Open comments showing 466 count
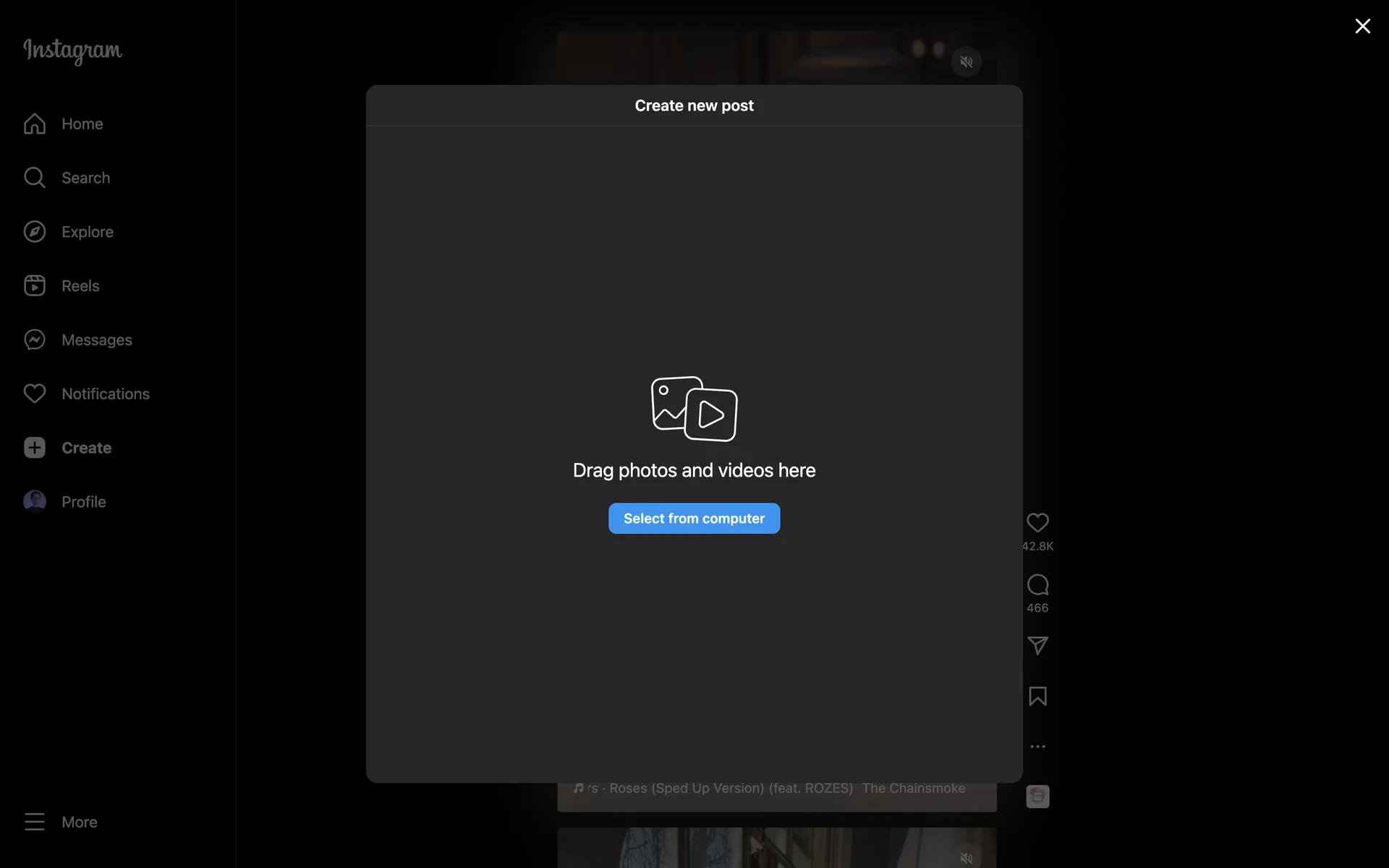1389x868 pixels. [x=1037, y=584]
